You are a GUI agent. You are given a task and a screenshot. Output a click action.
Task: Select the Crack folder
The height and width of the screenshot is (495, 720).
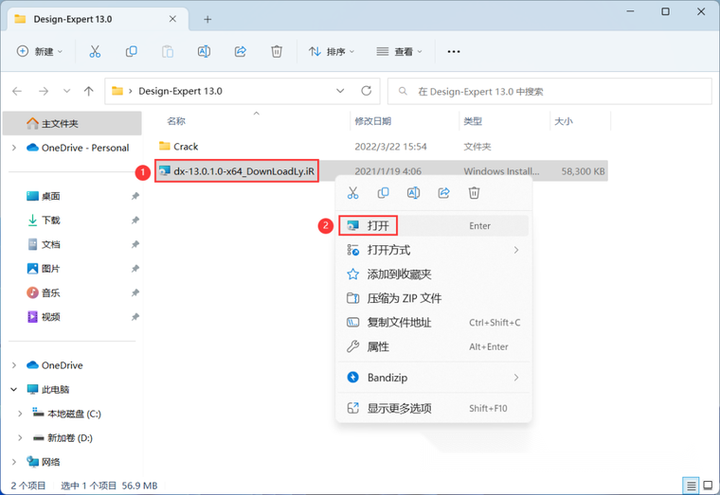point(186,146)
